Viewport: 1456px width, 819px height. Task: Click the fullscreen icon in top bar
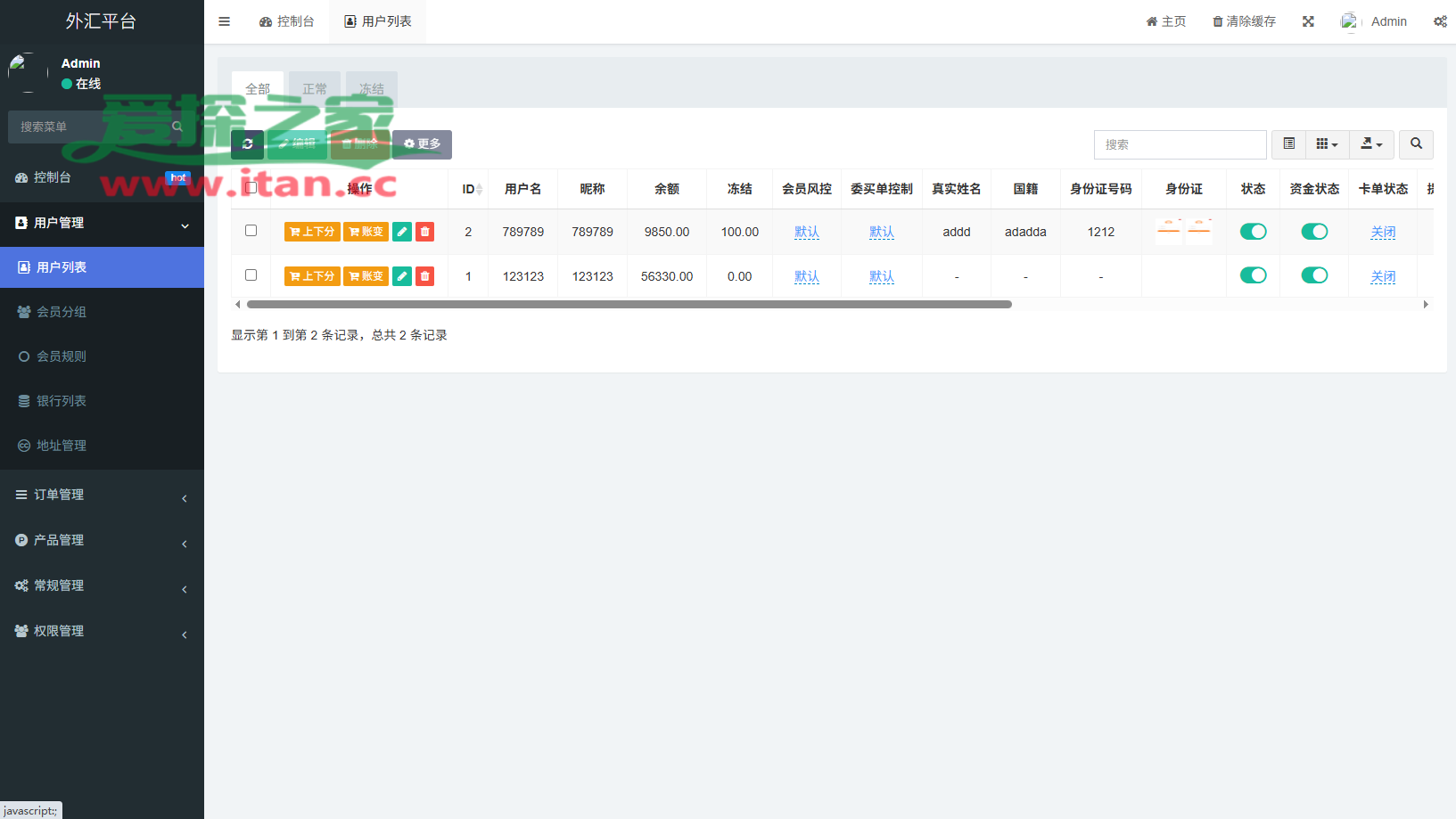click(x=1308, y=21)
